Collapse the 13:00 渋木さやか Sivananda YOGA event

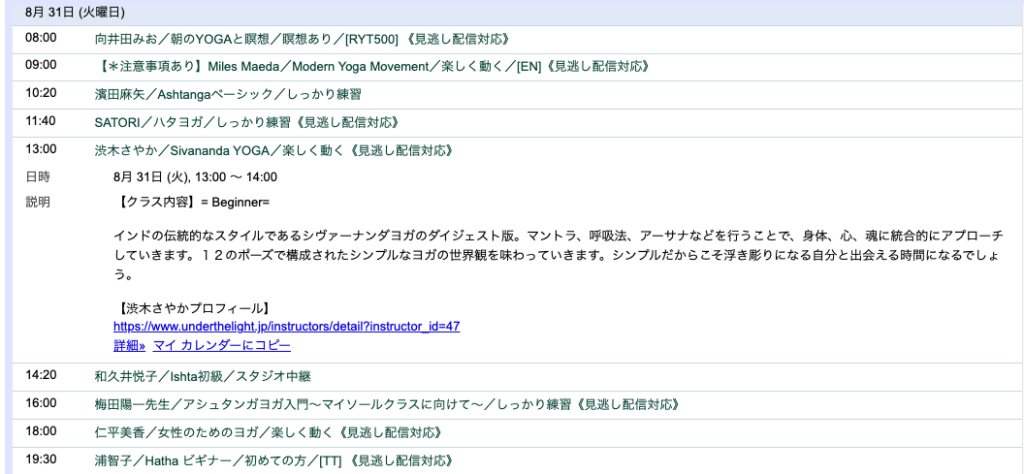click(274, 151)
